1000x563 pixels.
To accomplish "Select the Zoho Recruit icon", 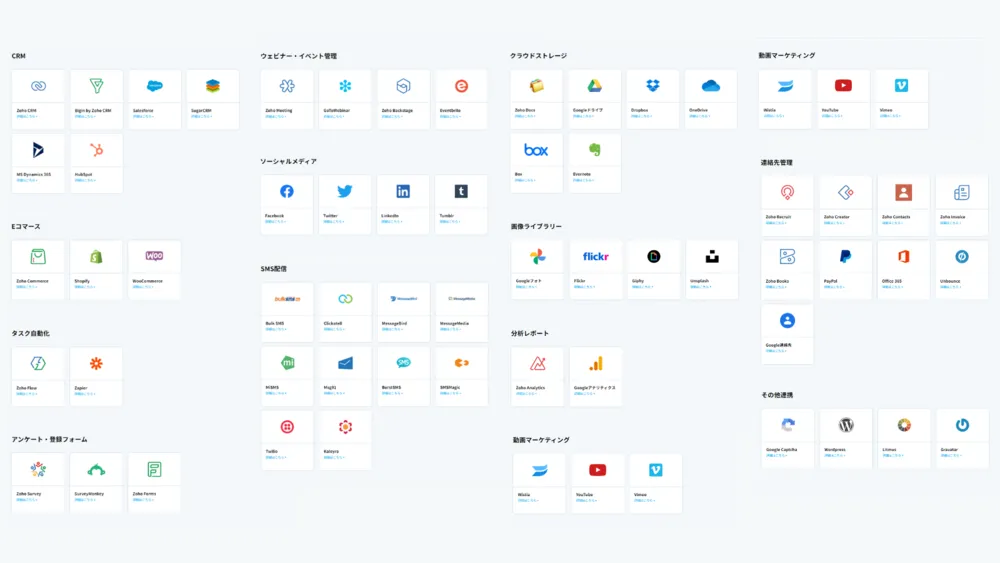I will 788,193.
